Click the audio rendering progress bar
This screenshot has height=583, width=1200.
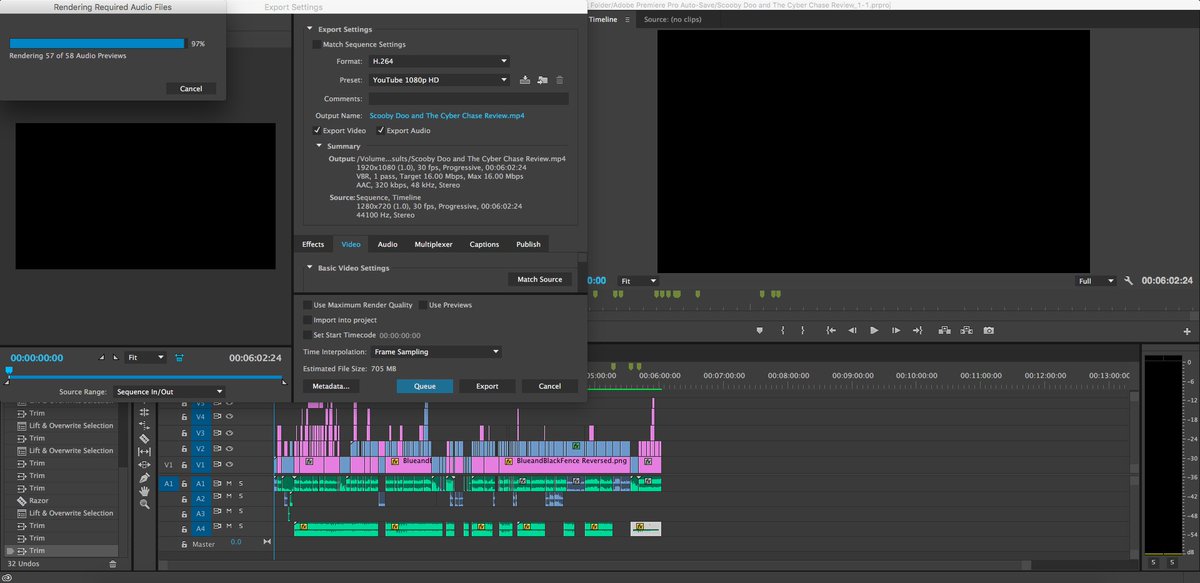(x=97, y=44)
